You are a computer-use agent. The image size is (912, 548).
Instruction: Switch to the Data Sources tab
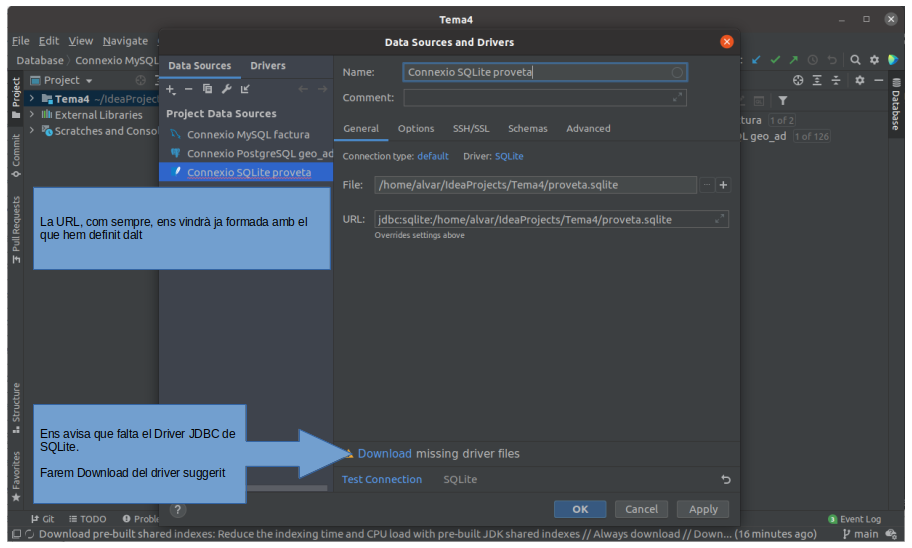pyautogui.click(x=200, y=66)
